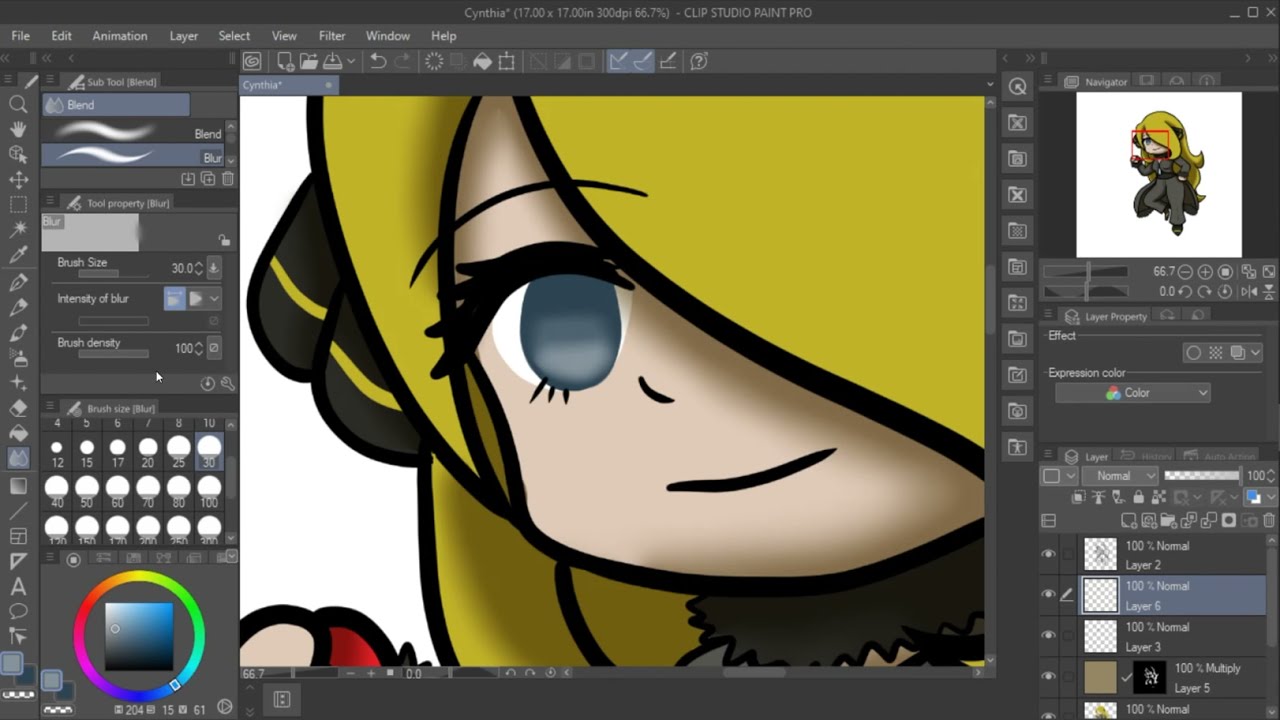Open the Animation menu
This screenshot has height=720, width=1280.
120,36
